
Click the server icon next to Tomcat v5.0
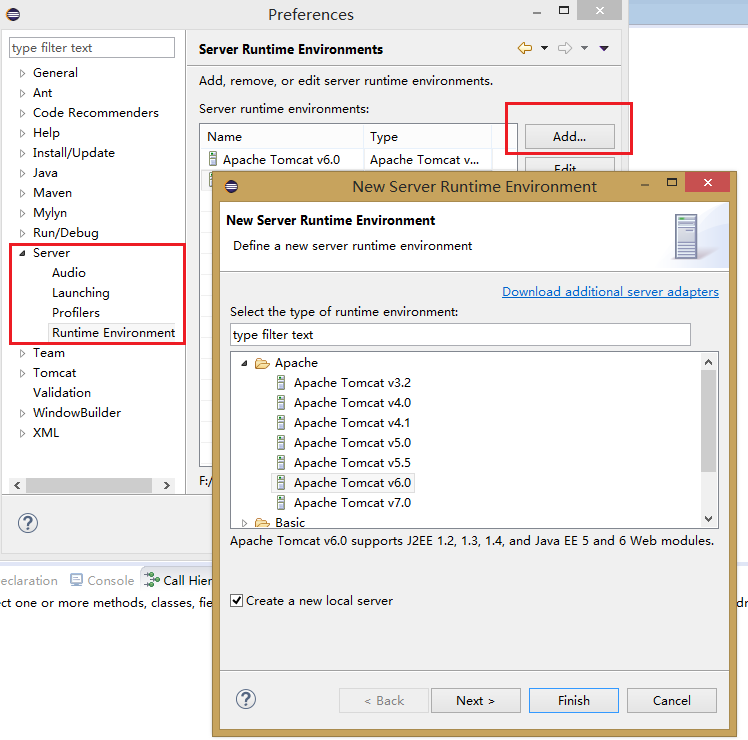[x=281, y=443]
